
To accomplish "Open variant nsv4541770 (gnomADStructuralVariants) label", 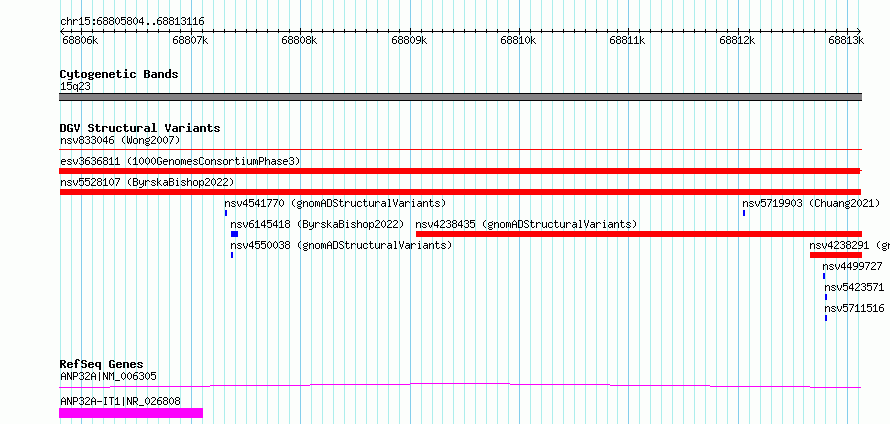I will [335, 203].
